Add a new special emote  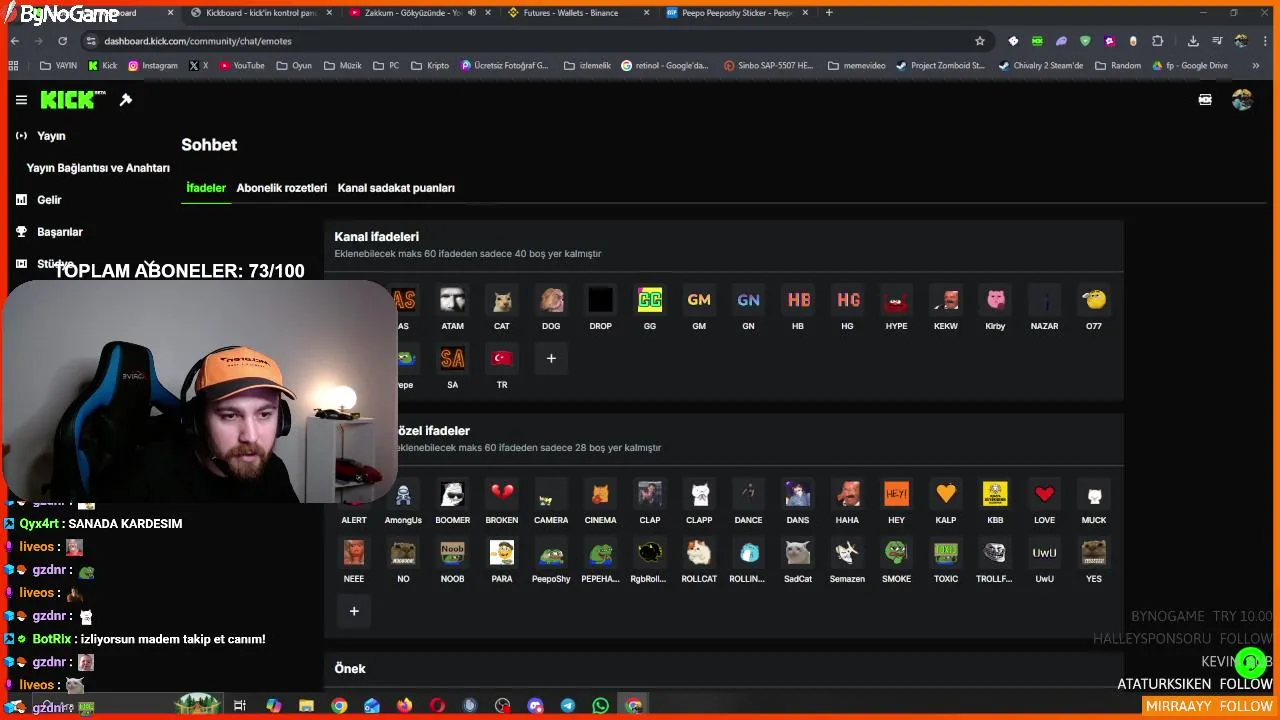(354, 611)
